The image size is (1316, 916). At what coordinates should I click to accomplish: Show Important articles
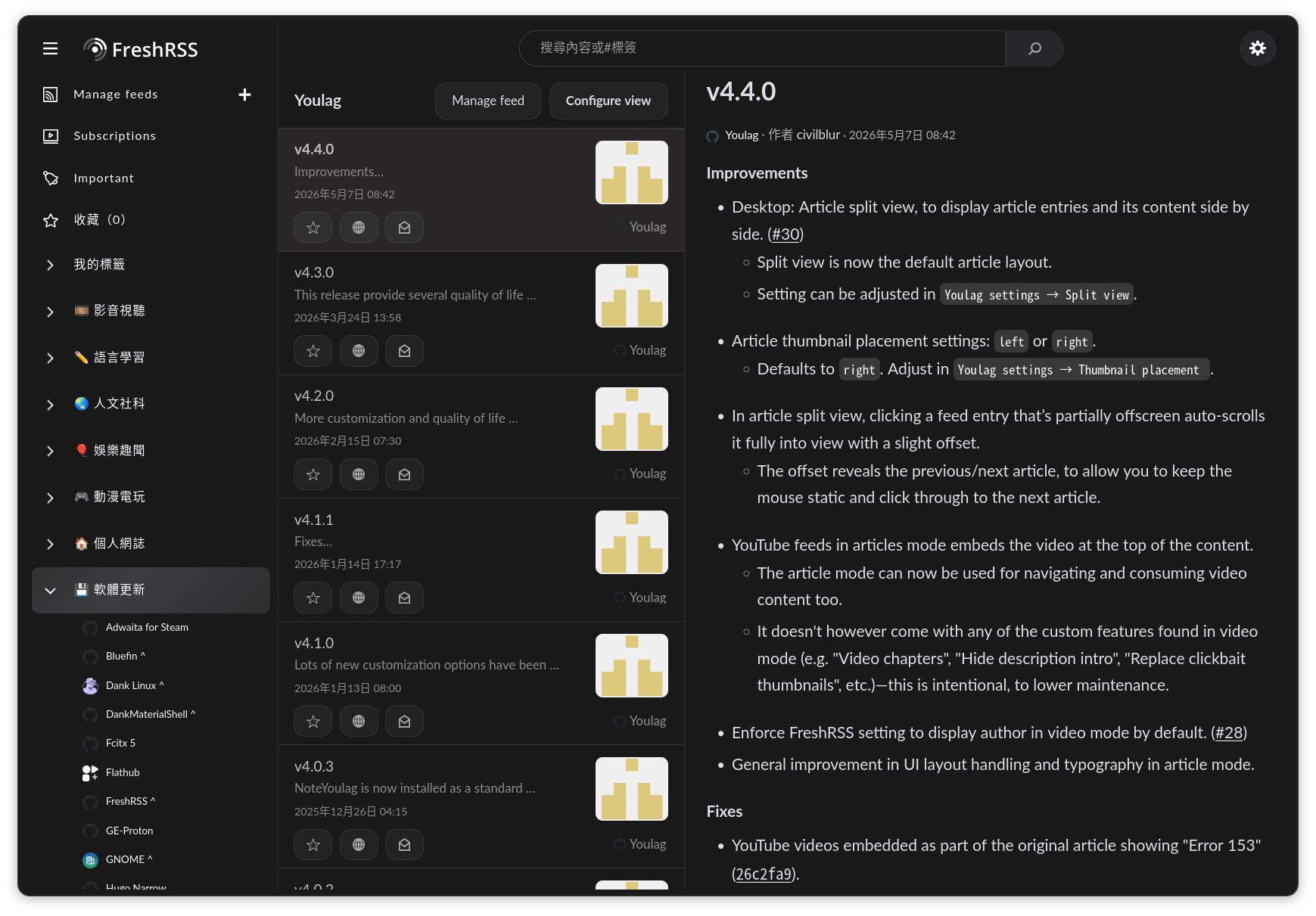point(104,179)
